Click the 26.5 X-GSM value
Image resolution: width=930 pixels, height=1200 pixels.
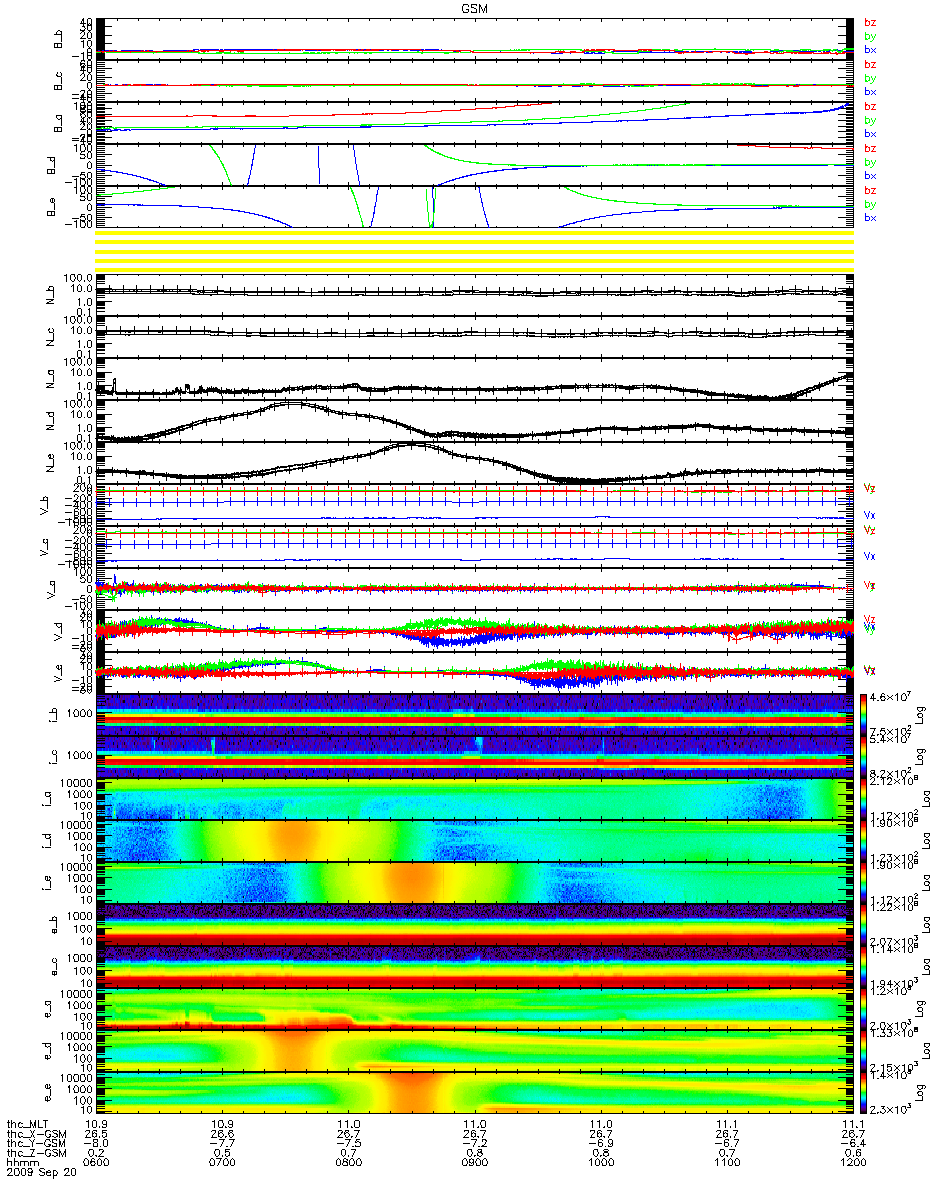[95, 1134]
